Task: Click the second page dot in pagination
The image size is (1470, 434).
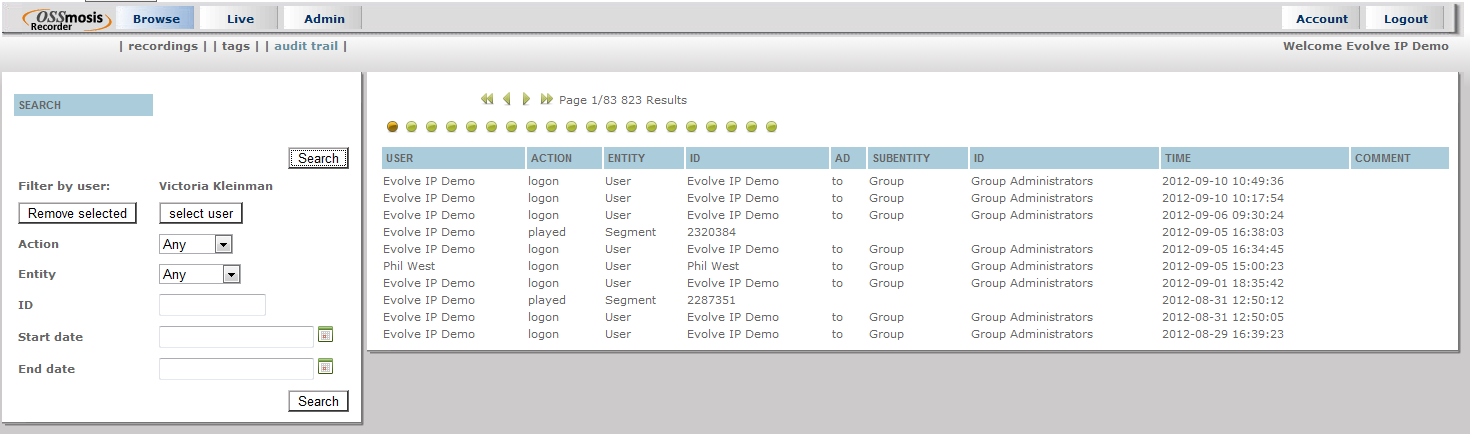Action: [412, 127]
